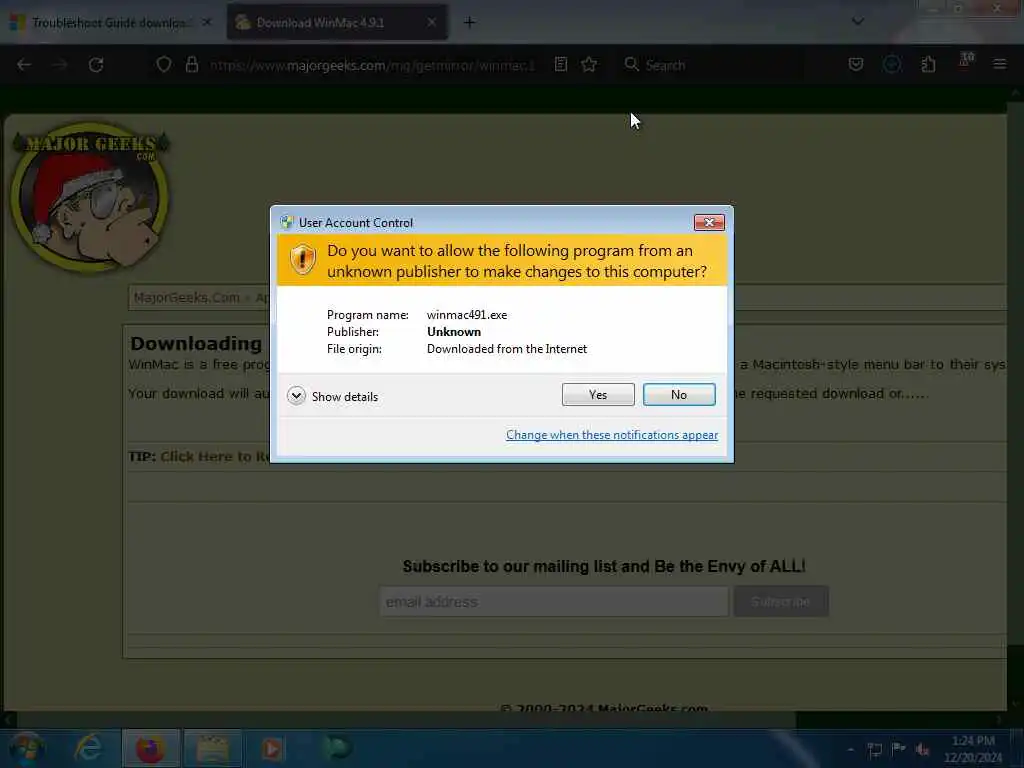Switch to Troubleshoot Guide download tab

[x=110, y=23]
